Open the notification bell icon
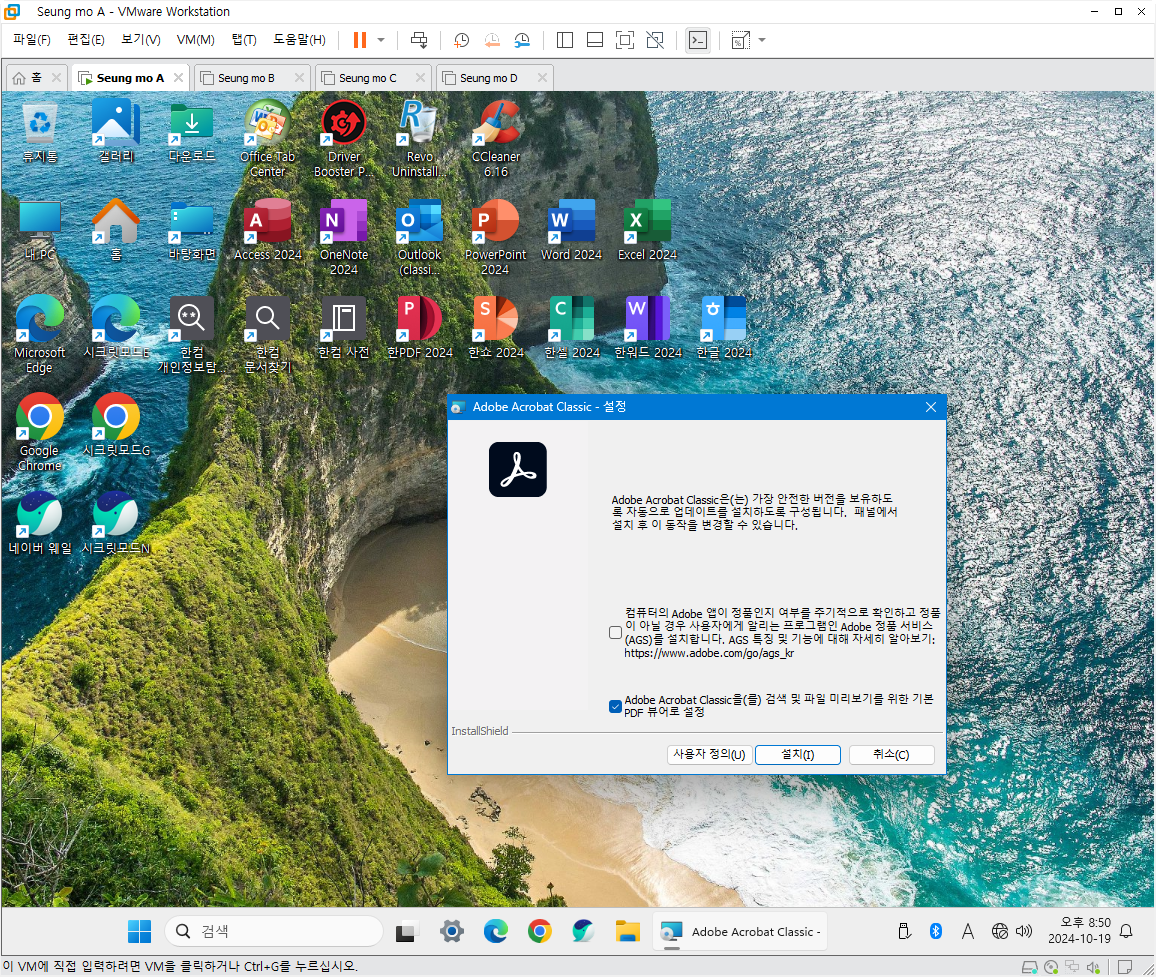 point(1126,931)
